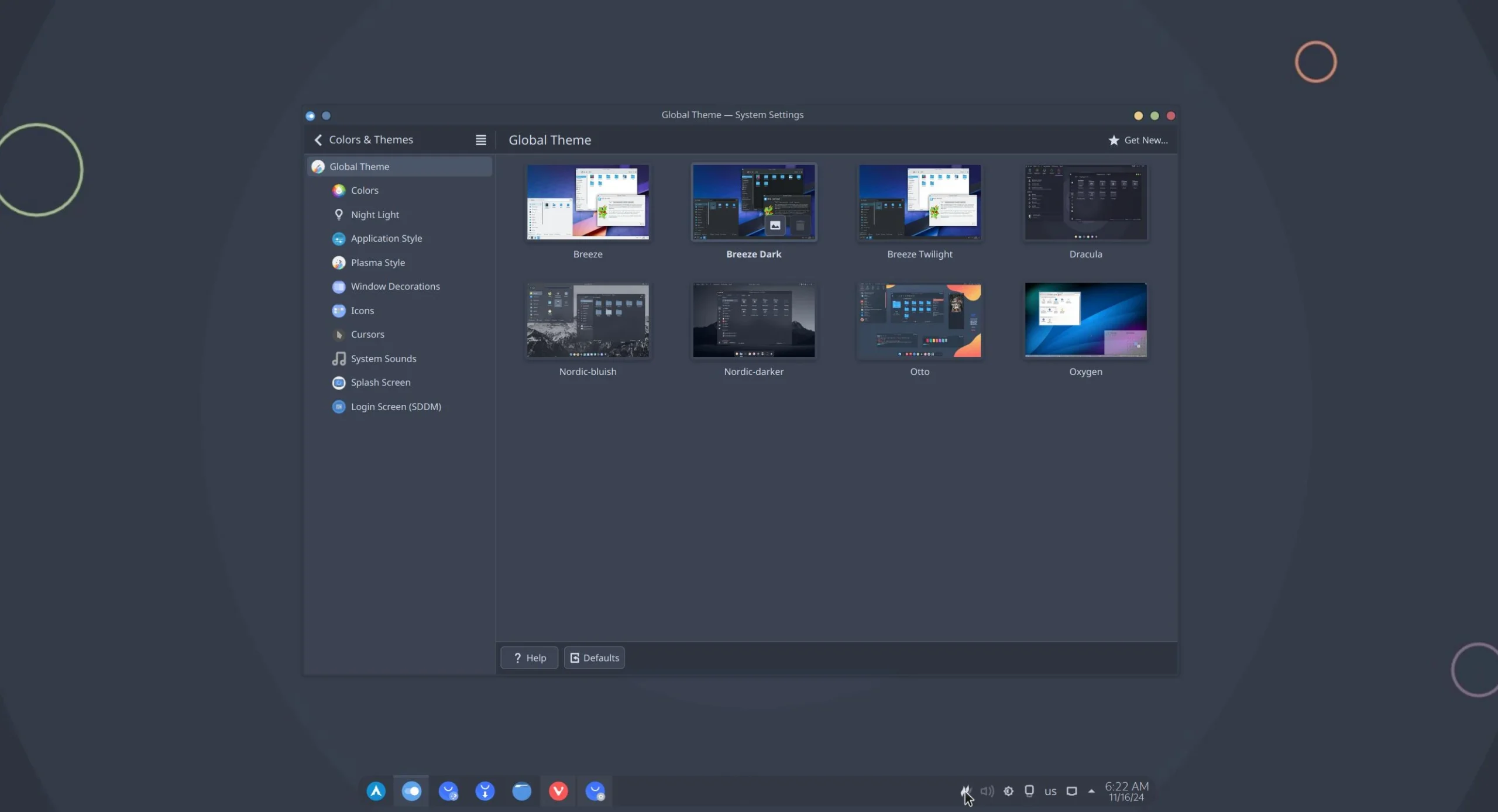
Task: Select Application Style in the sidebar
Action: [386, 238]
